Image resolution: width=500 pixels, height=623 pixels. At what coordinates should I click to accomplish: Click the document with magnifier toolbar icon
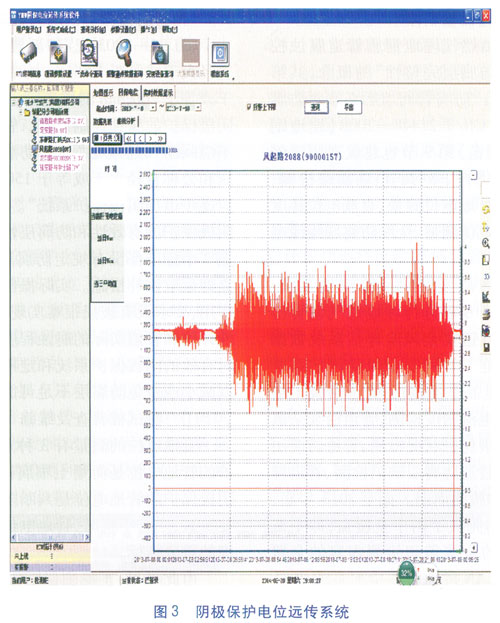(89, 53)
